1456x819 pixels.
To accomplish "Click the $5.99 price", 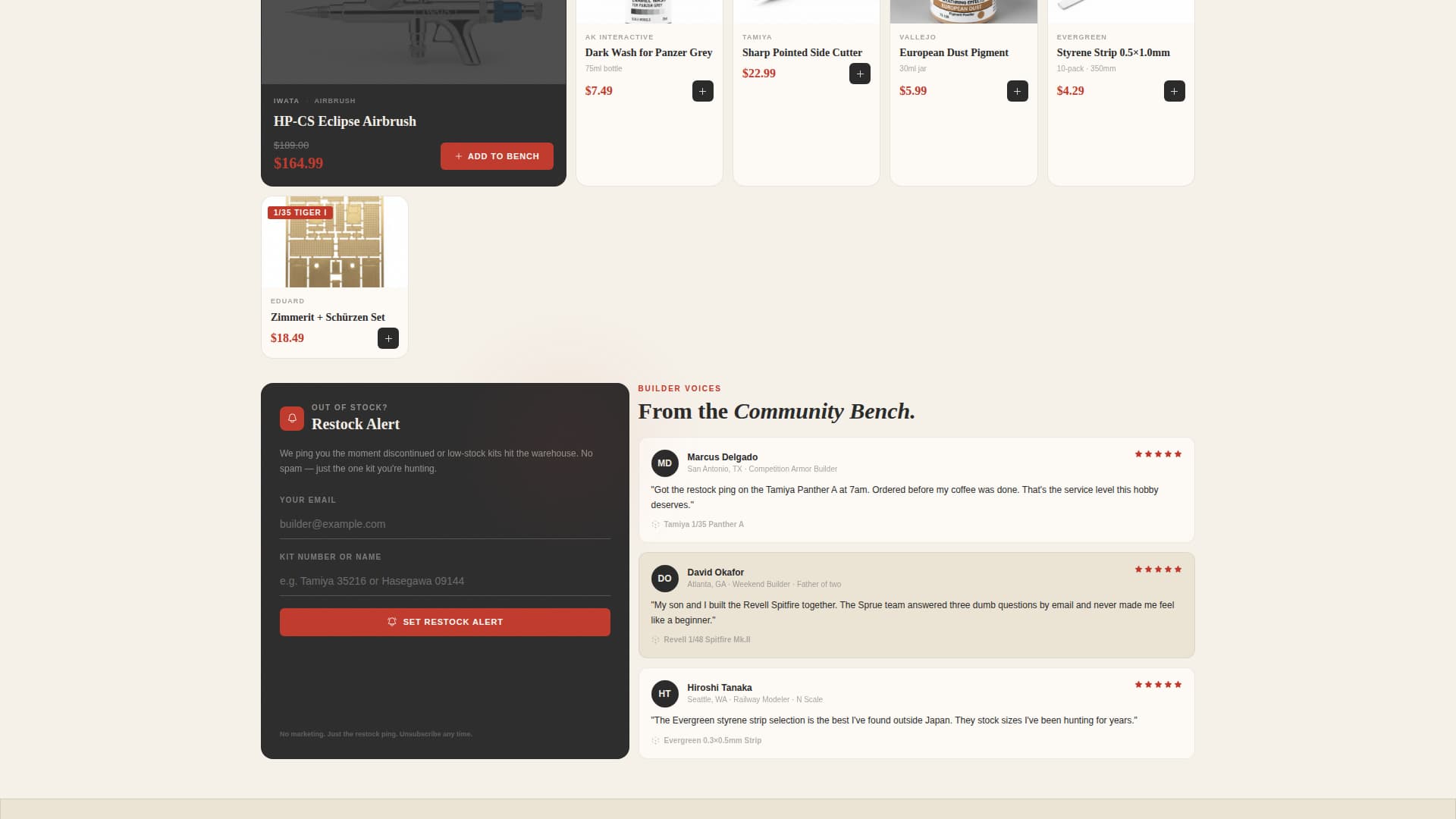I will 913,91.
